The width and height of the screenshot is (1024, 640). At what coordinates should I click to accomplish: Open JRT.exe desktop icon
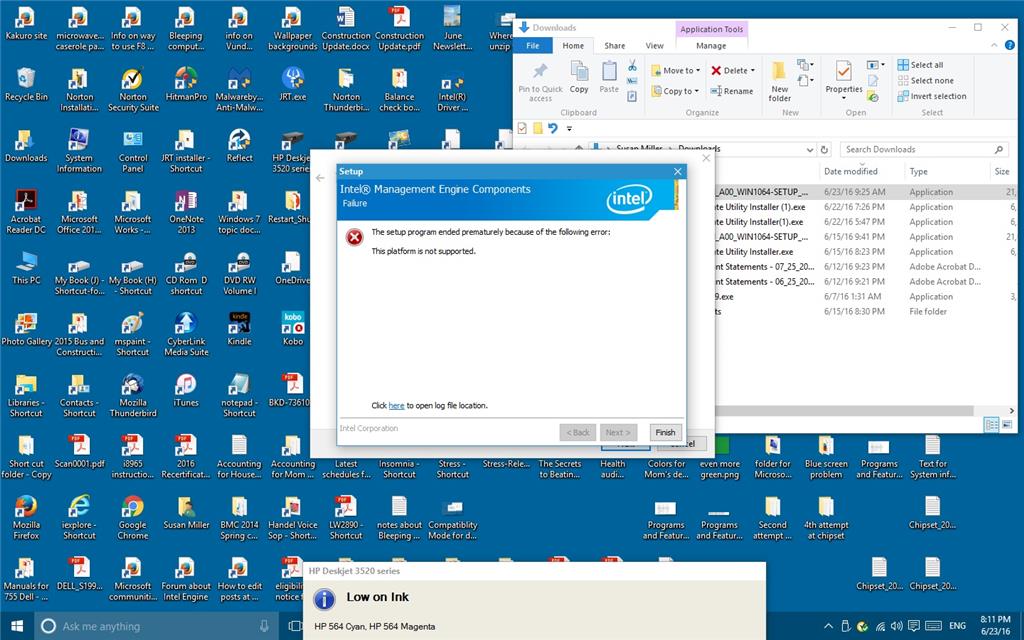click(x=293, y=85)
